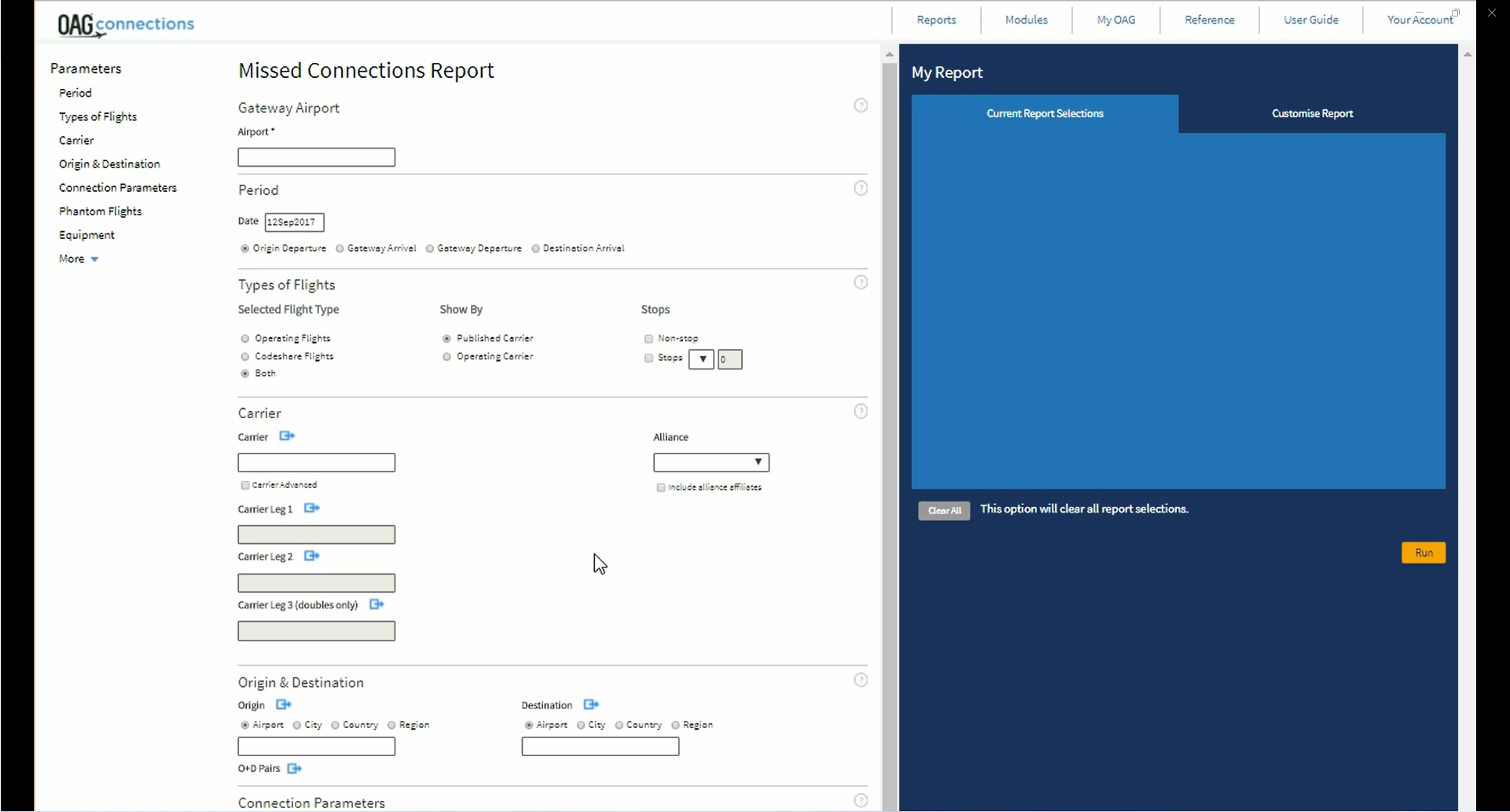This screenshot has height=812, width=1510.
Task: Open help icon for Period section
Action: [861, 188]
